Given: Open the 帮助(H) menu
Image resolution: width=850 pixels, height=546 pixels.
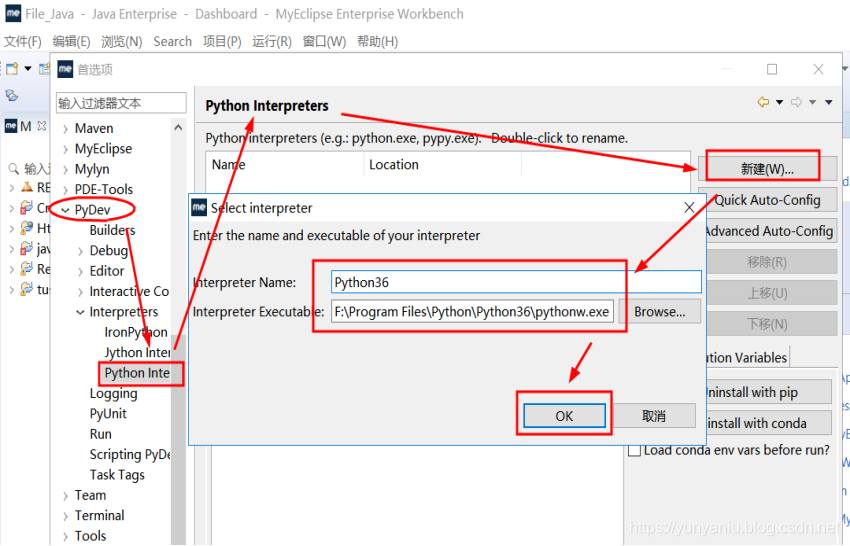Looking at the screenshot, I should click(x=377, y=42).
